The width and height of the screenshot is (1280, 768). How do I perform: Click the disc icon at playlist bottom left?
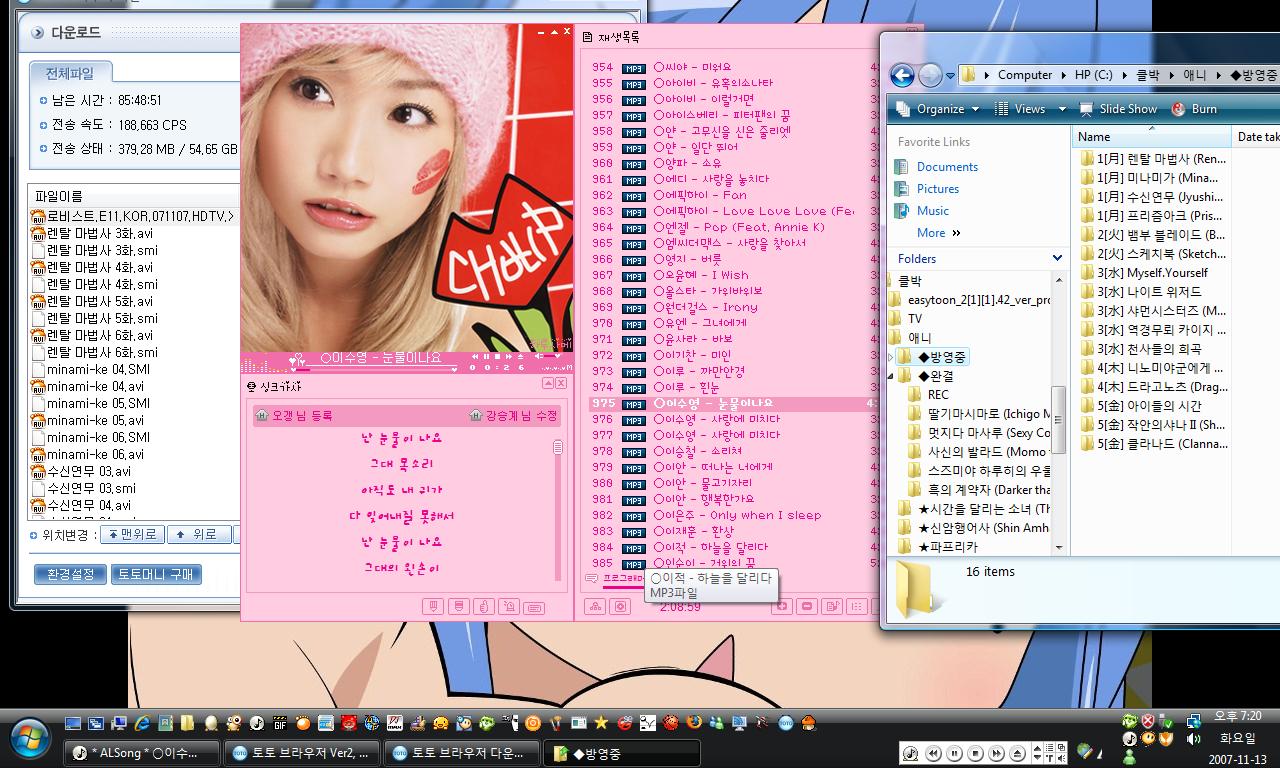coord(621,606)
